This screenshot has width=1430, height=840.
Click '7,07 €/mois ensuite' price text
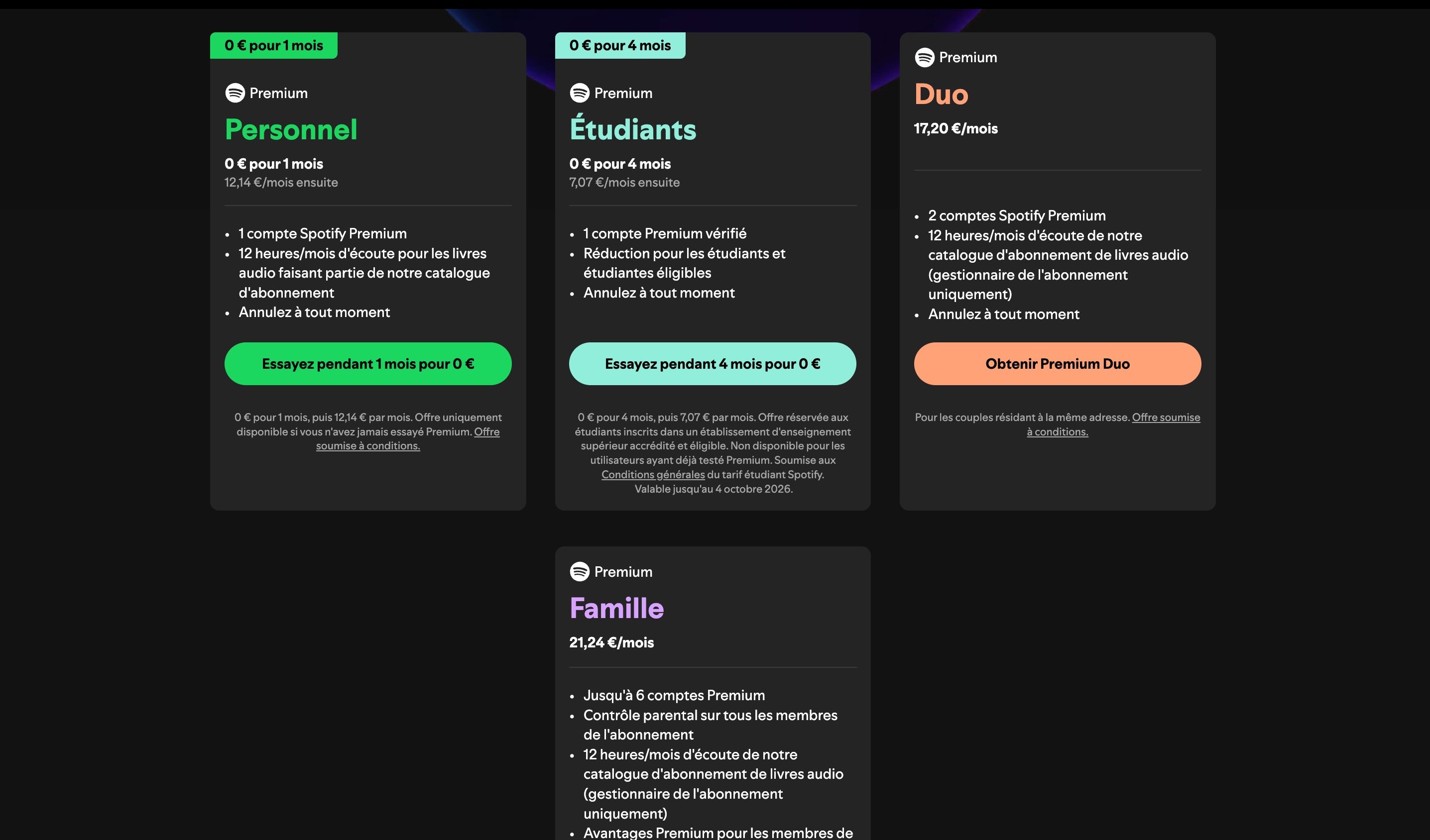click(x=624, y=182)
